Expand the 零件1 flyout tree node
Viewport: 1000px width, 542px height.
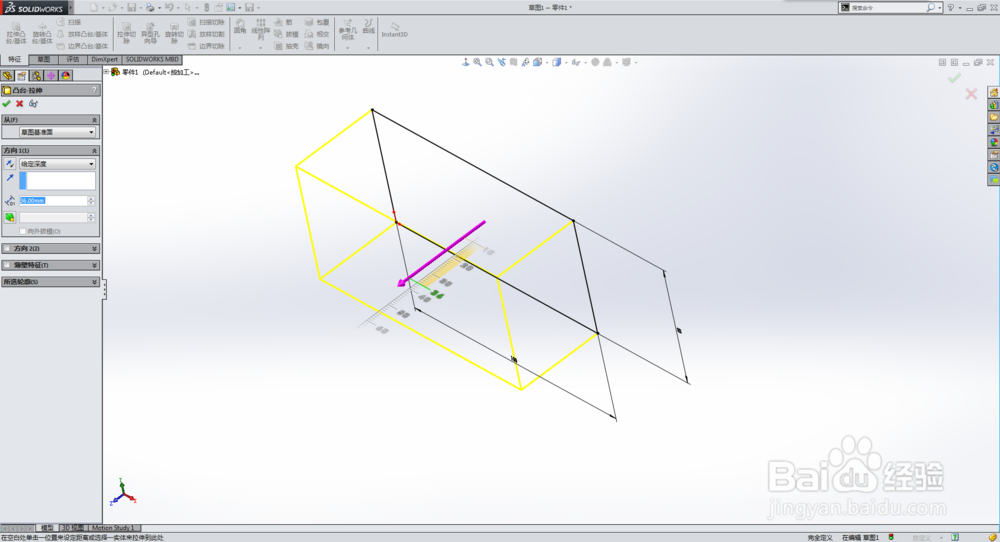click(x=107, y=72)
